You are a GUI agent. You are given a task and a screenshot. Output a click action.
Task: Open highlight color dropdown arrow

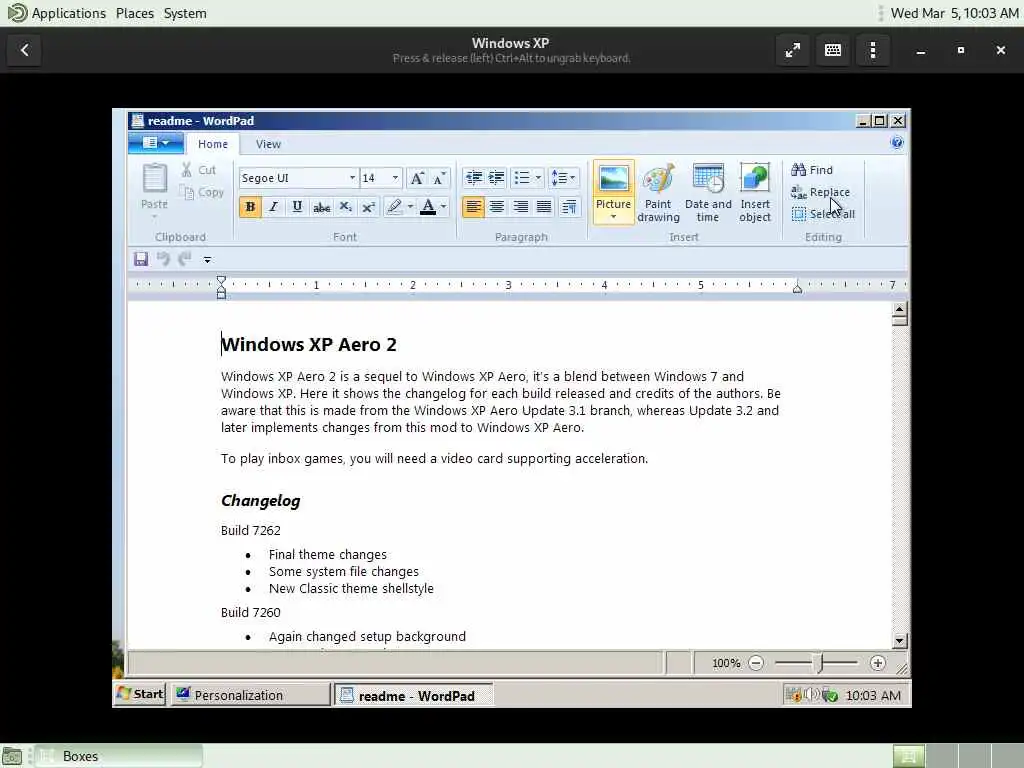410,207
